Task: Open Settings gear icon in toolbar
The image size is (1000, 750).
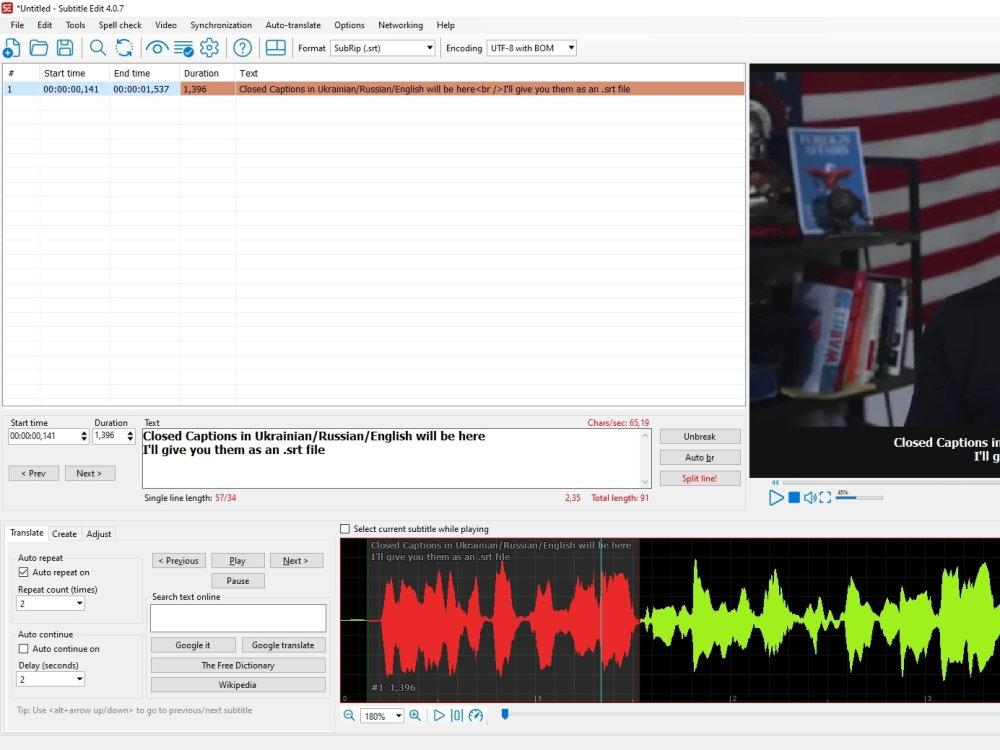Action: point(209,48)
